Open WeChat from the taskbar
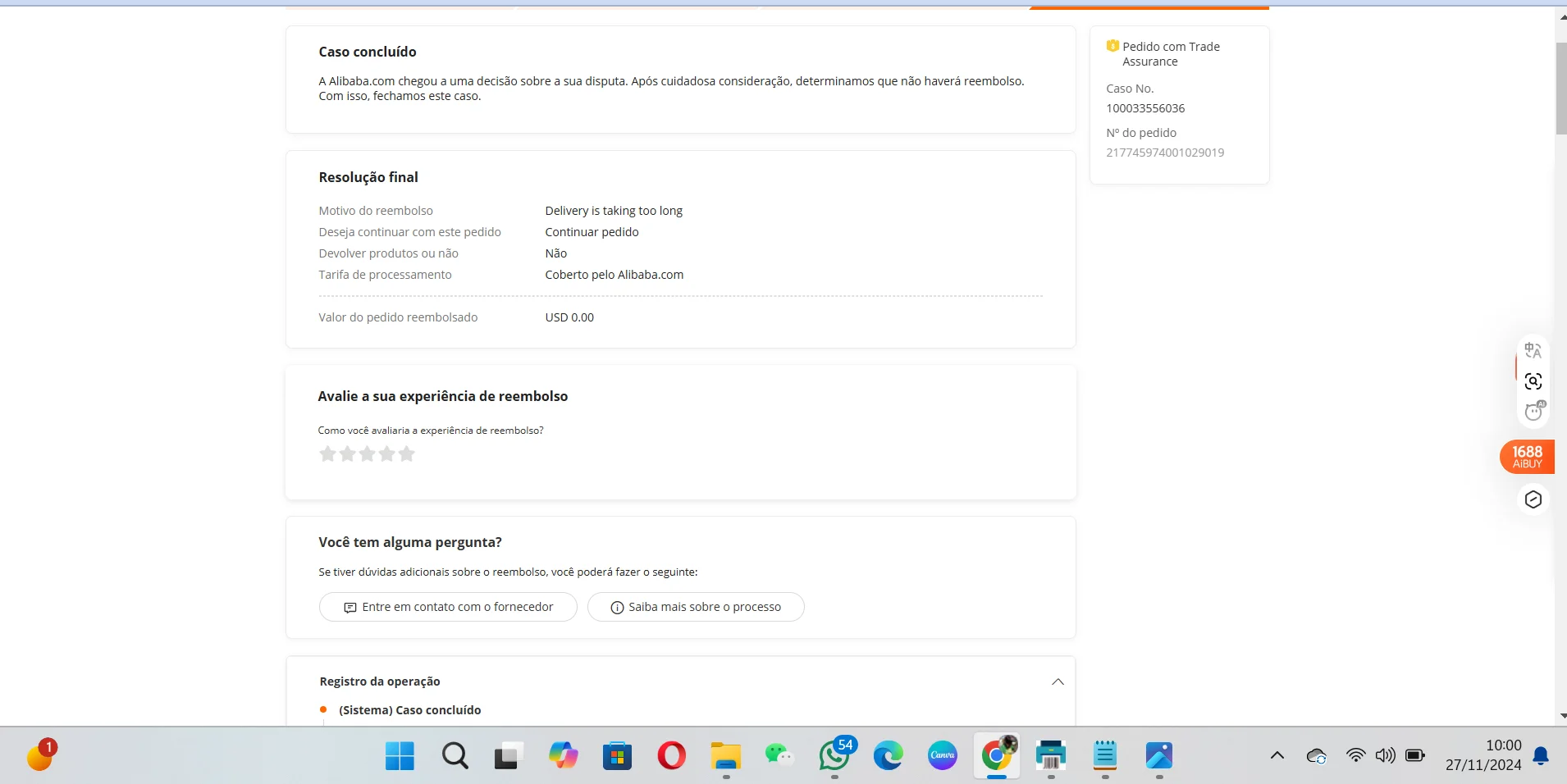This screenshot has width=1567, height=784. click(779, 755)
